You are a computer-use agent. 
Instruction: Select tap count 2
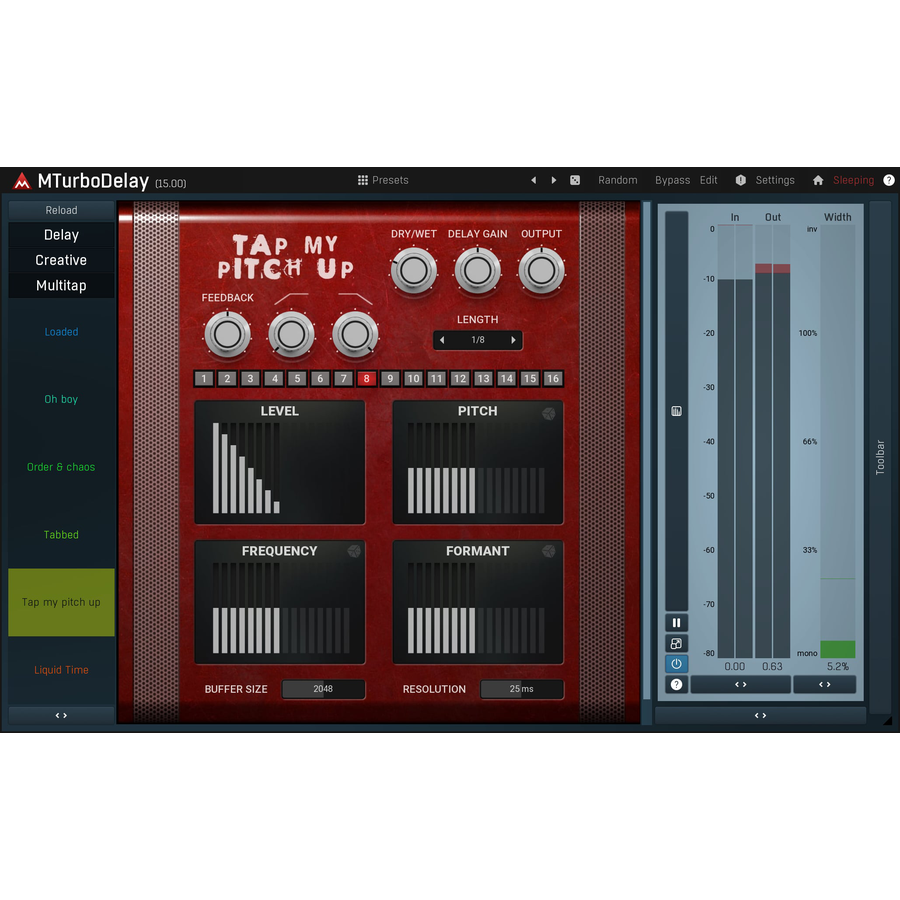pos(227,379)
